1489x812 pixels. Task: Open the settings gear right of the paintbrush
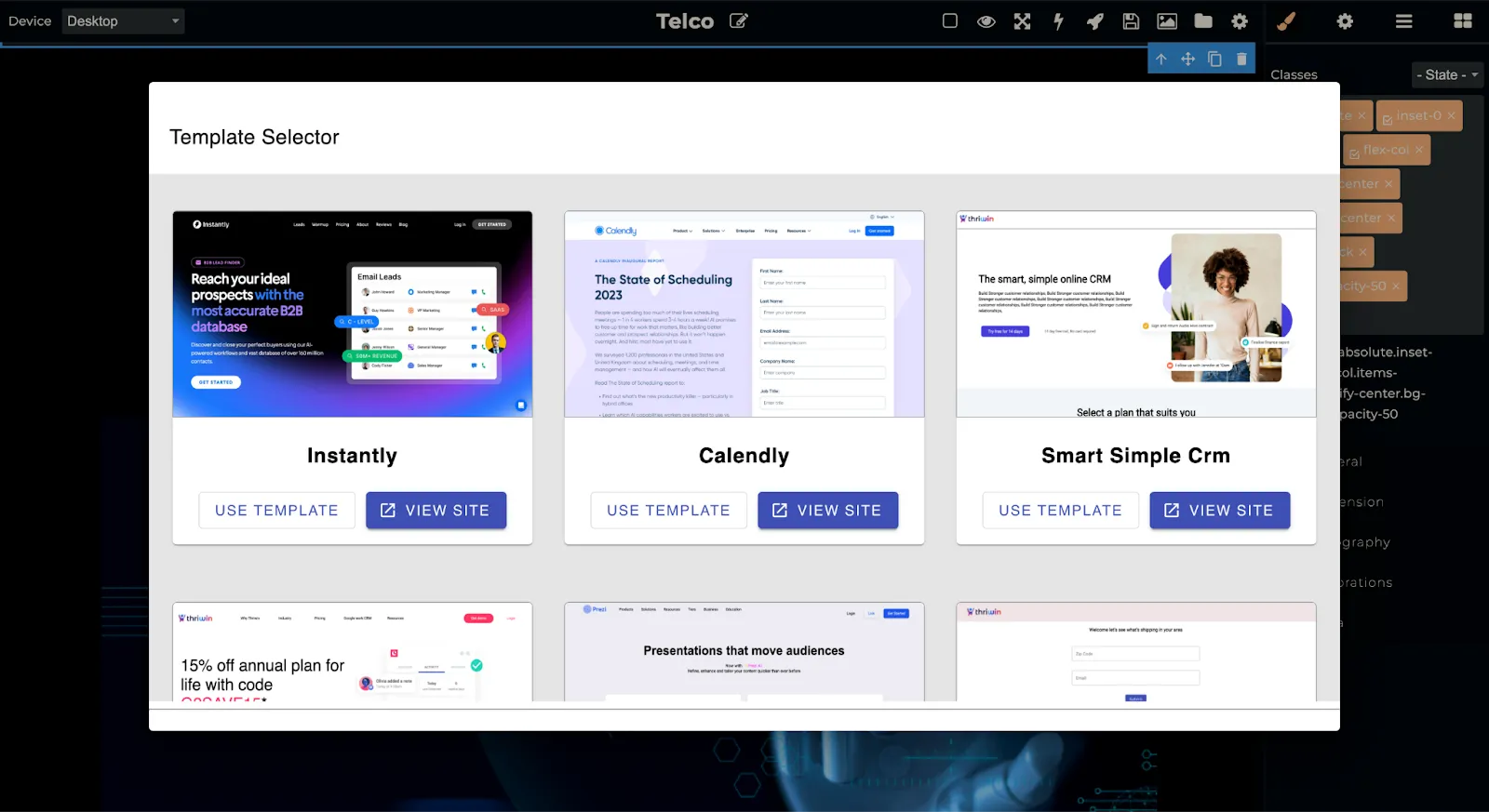coord(1345,21)
